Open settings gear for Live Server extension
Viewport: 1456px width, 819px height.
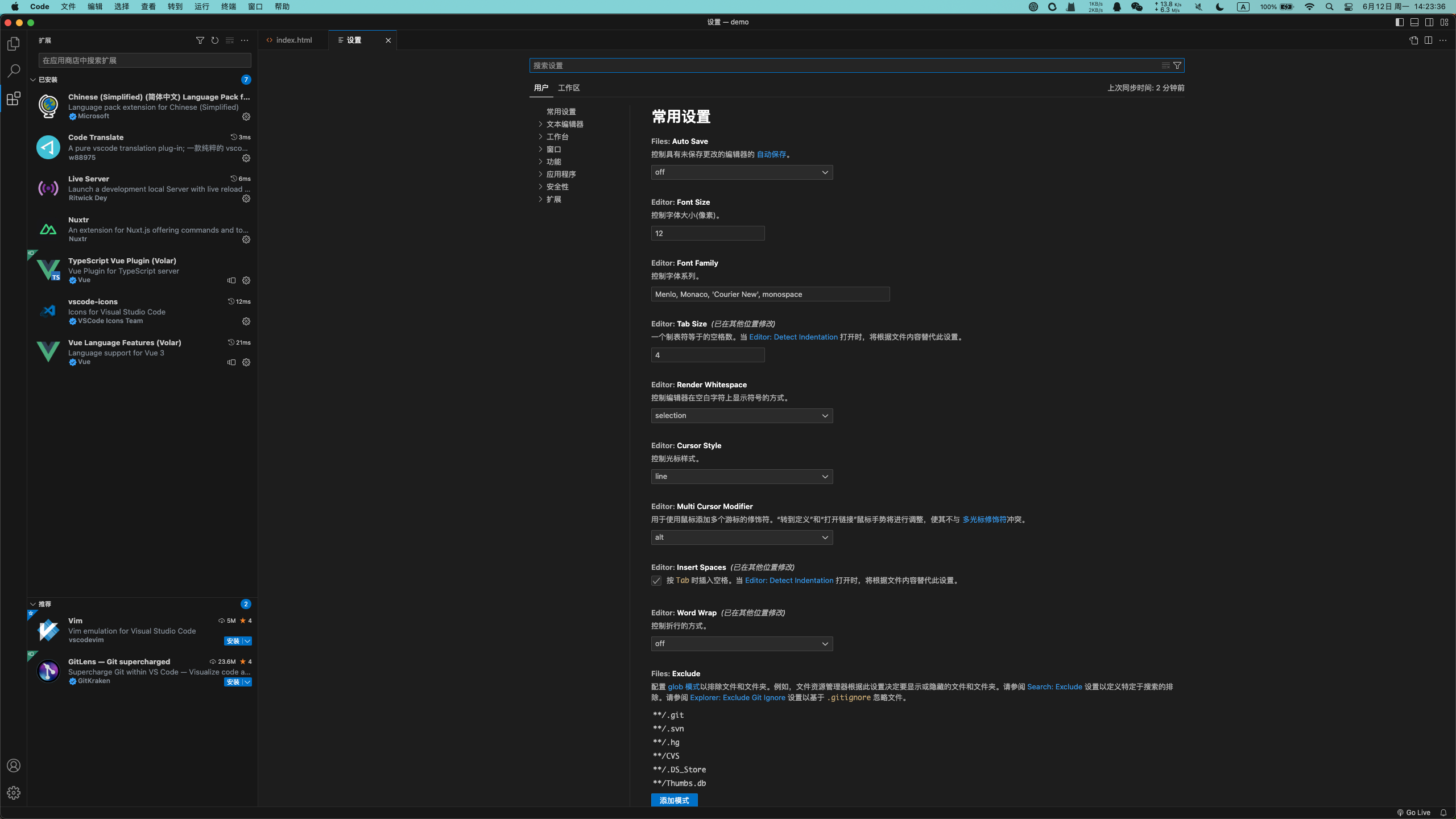[x=245, y=198]
